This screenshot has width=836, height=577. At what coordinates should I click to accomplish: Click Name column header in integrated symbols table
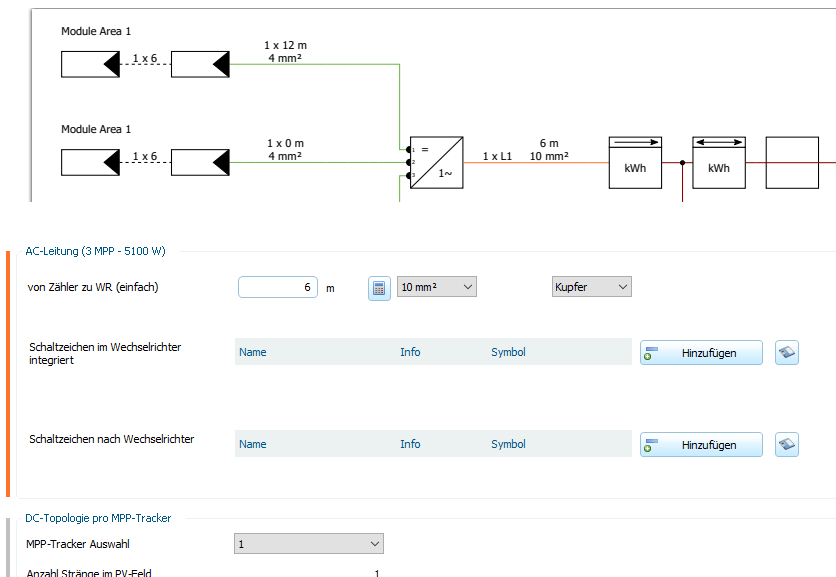(x=253, y=352)
